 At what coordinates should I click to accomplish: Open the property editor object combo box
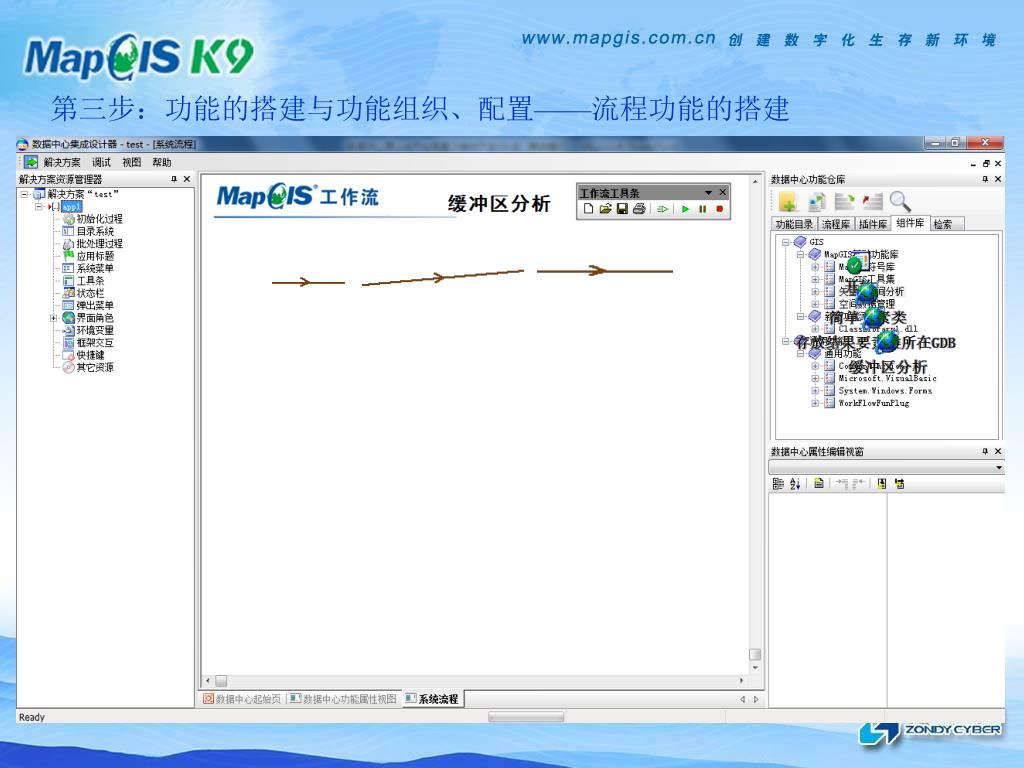(x=887, y=468)
